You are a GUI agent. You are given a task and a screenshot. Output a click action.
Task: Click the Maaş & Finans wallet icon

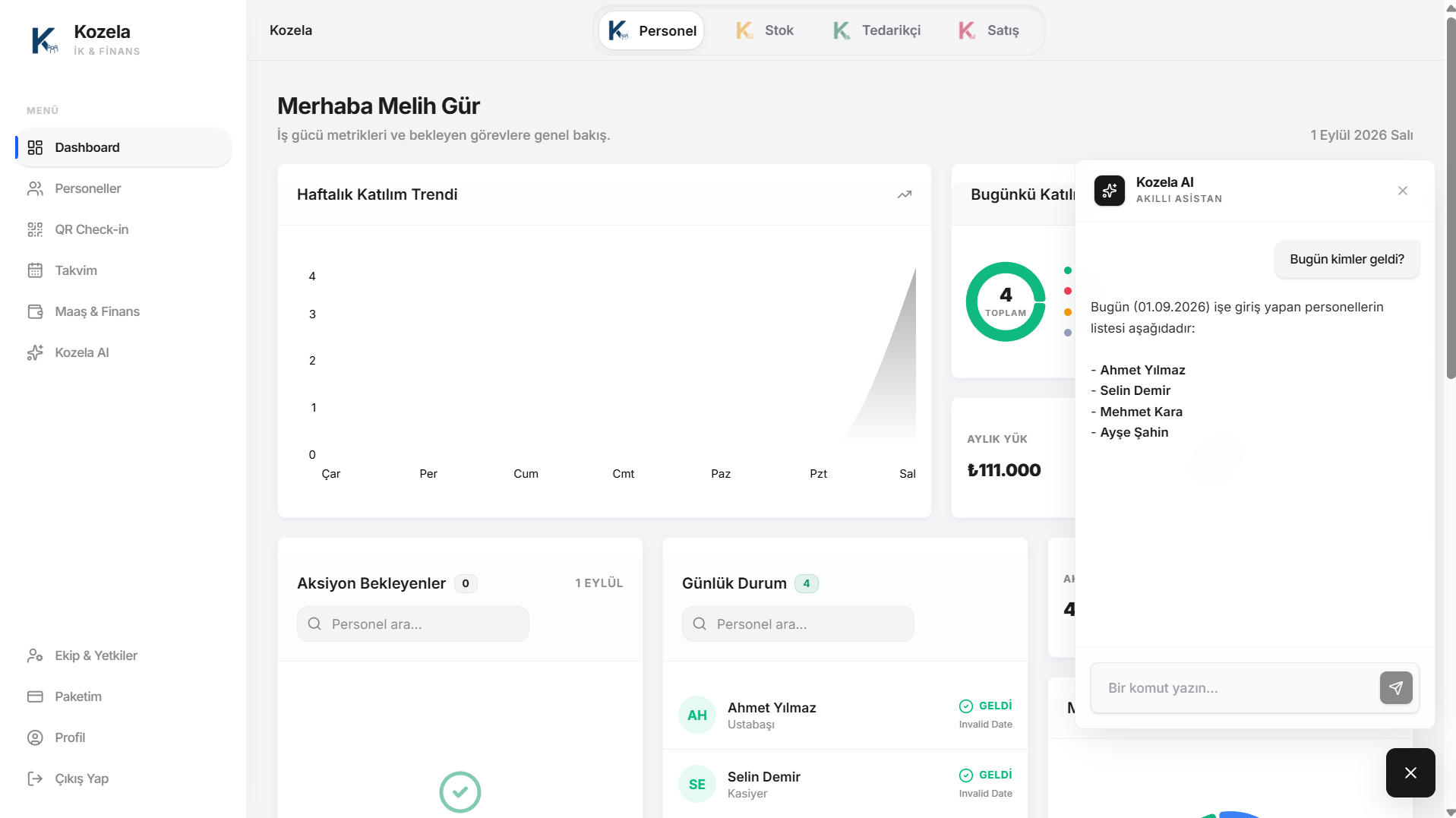pos(35,311)
